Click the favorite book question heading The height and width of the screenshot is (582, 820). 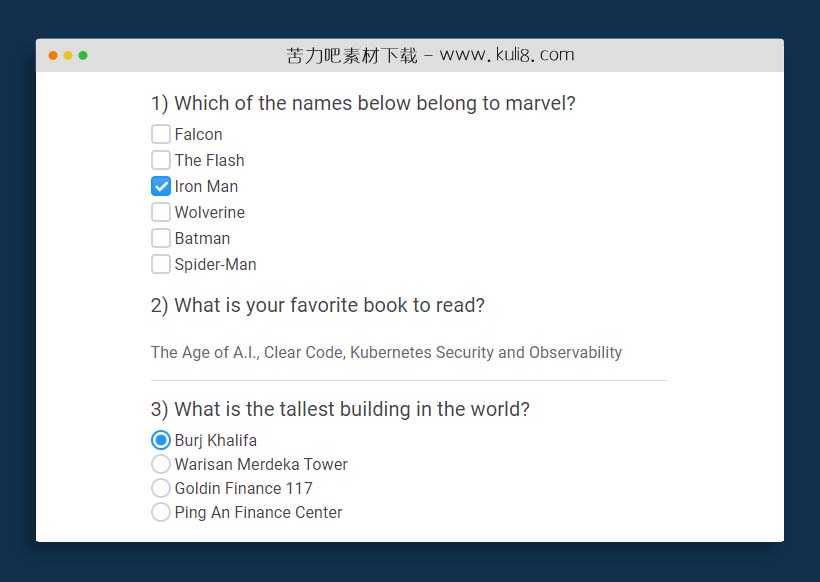coord(317,305)
